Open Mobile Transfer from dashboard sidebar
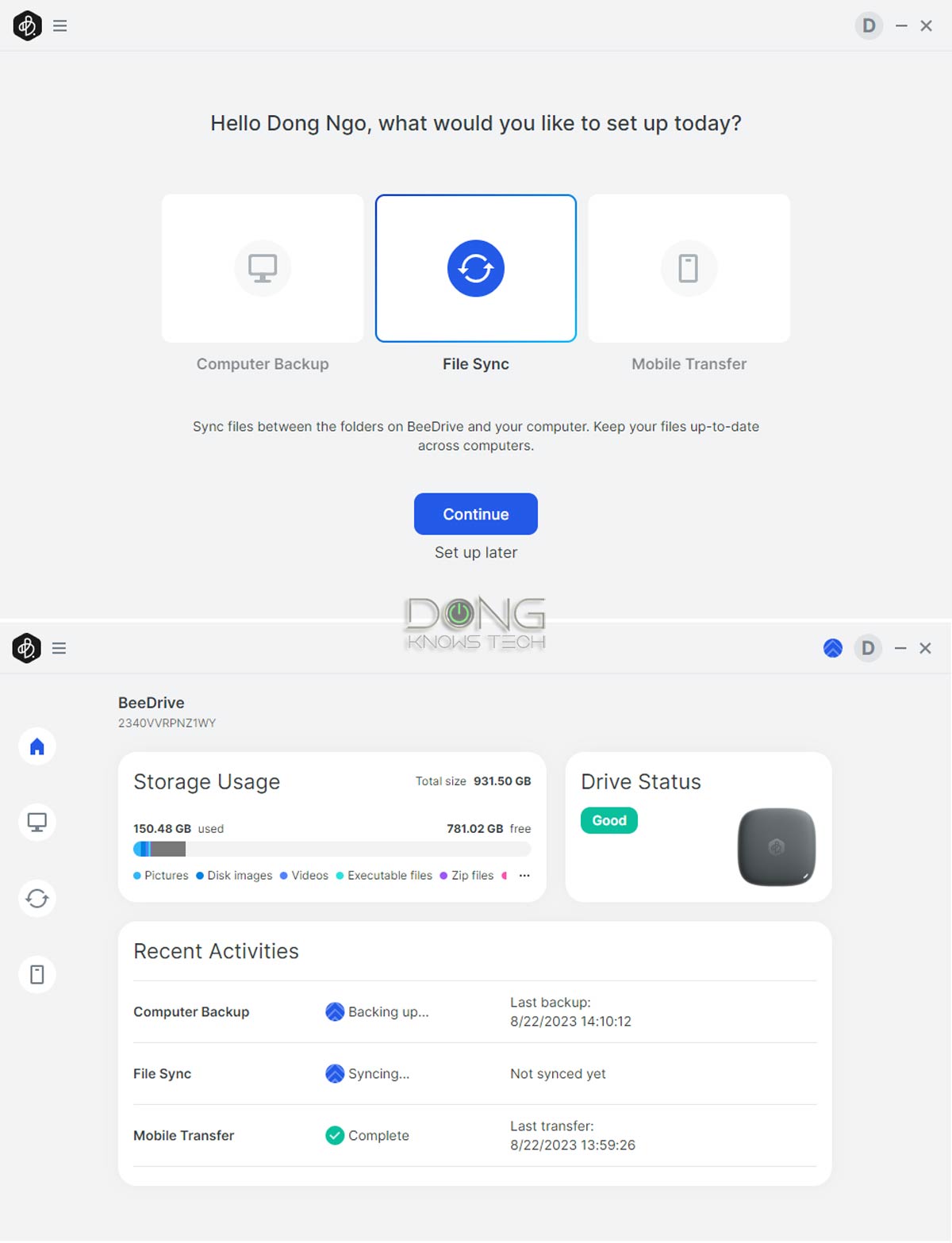The width and height of the screenshot is (952, 1243). pos(37,975)
